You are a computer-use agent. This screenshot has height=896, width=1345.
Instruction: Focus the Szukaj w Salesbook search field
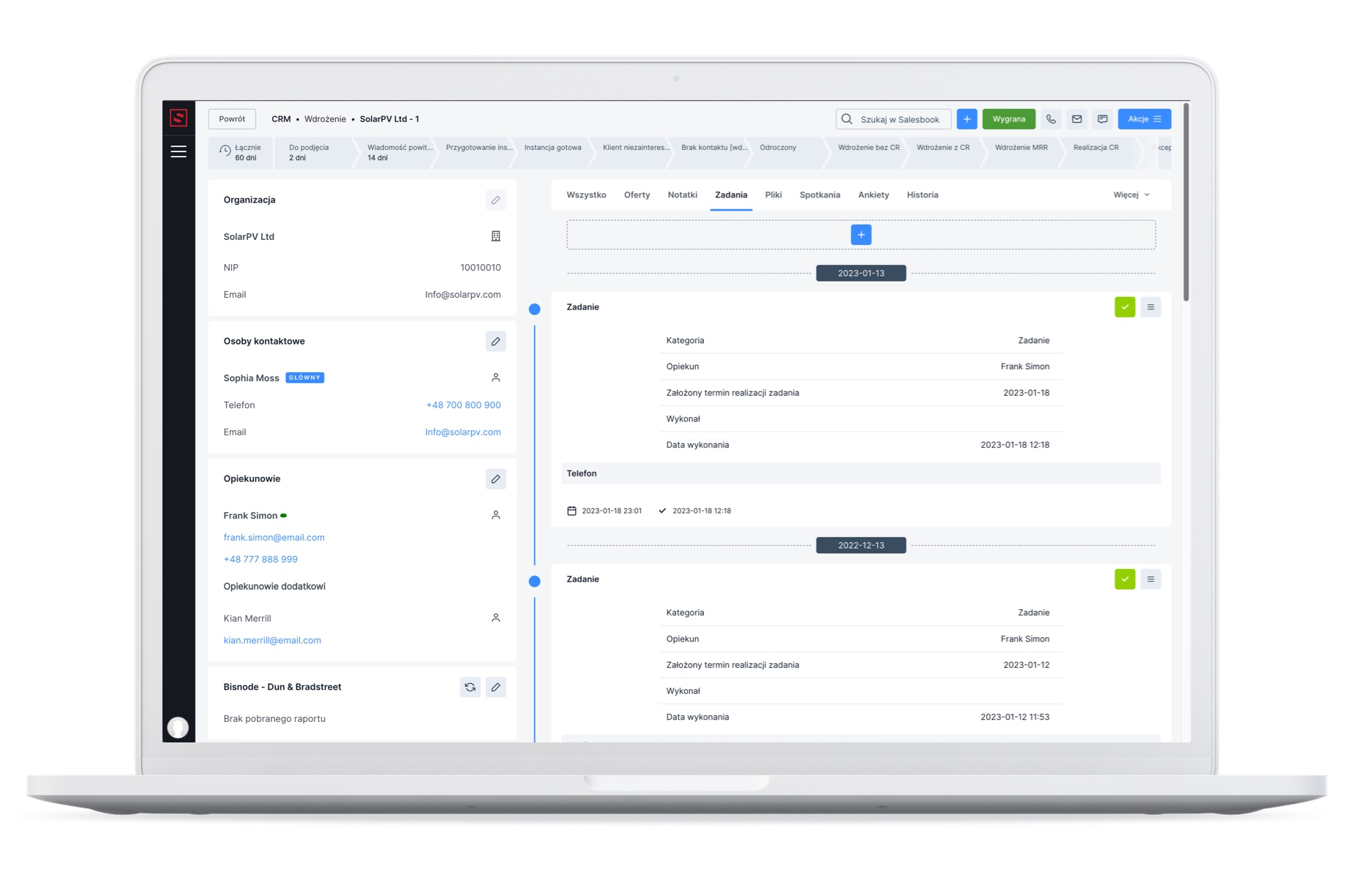pyautogui.click(x=893, y=118)
